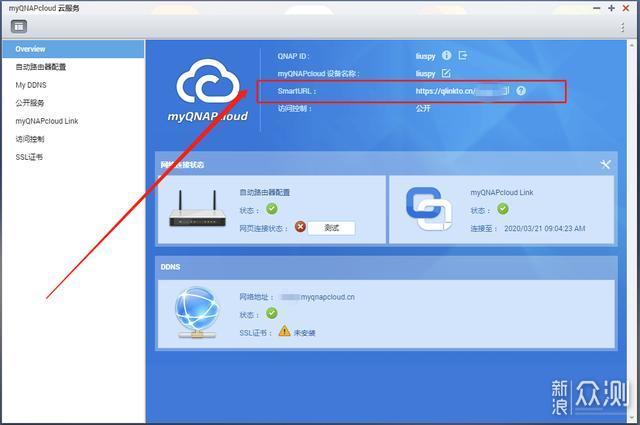Screen dimensions: 640x425
Task: Click the 测试 test button
Action: [331, 228]
